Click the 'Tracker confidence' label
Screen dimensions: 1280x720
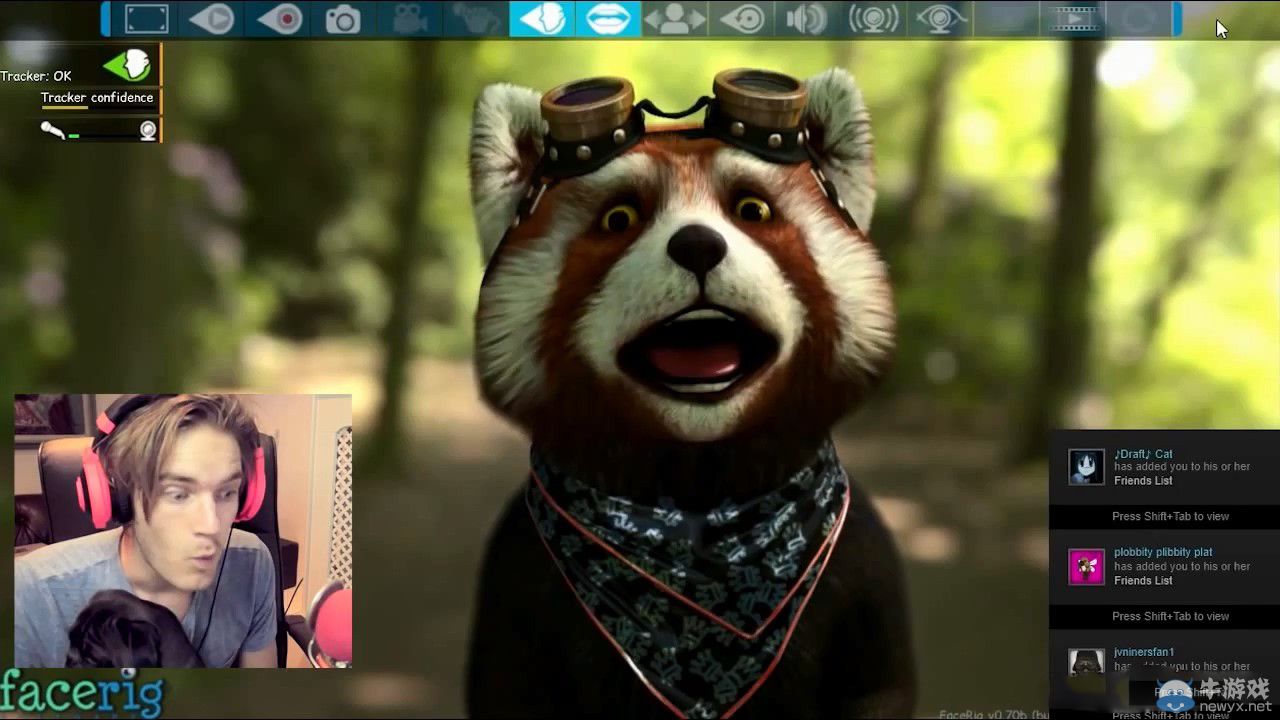97,97
